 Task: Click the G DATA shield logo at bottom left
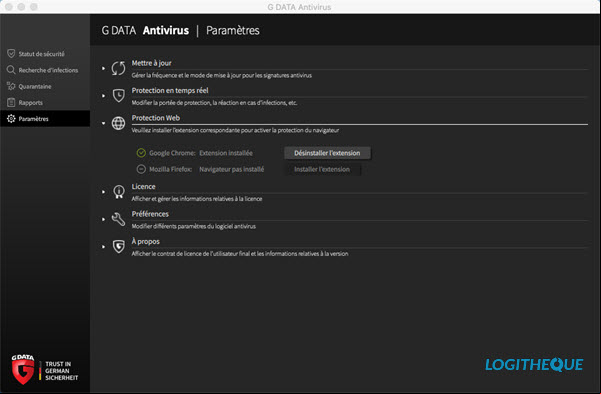point(23,369)
